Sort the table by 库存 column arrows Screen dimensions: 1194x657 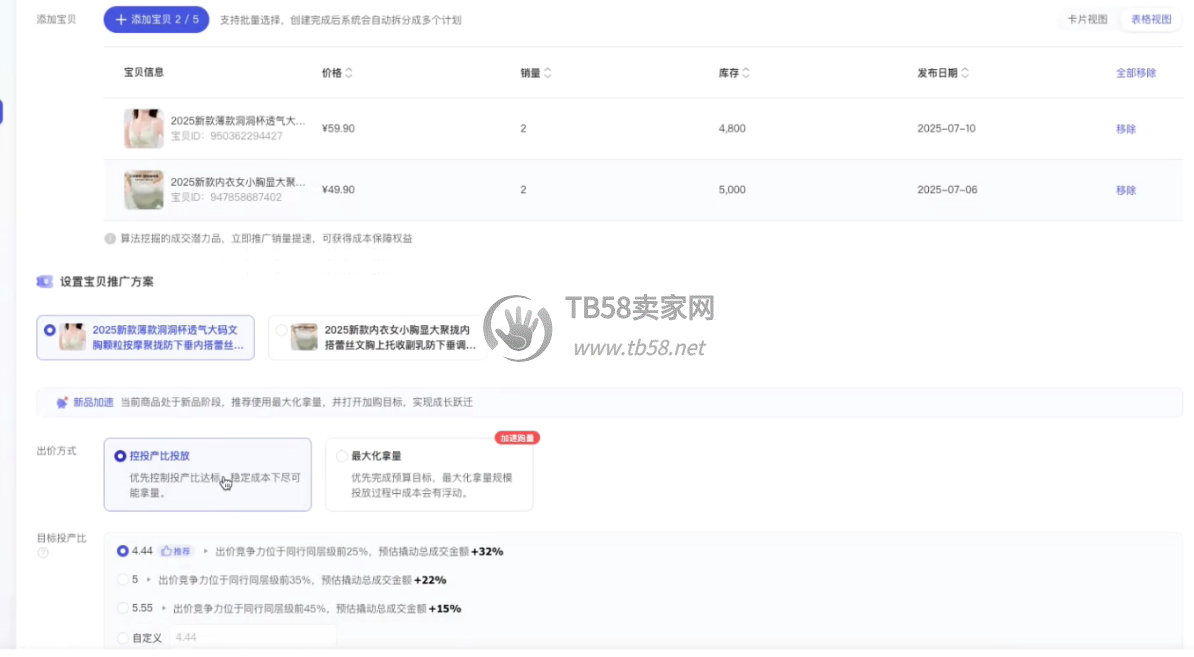[x=746, y=73]
